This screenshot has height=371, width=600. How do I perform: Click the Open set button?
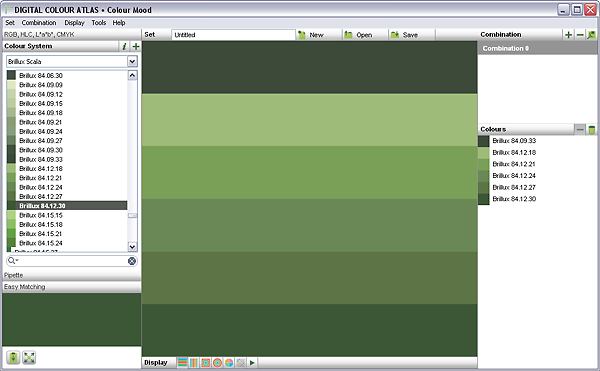tap(359, 35)
